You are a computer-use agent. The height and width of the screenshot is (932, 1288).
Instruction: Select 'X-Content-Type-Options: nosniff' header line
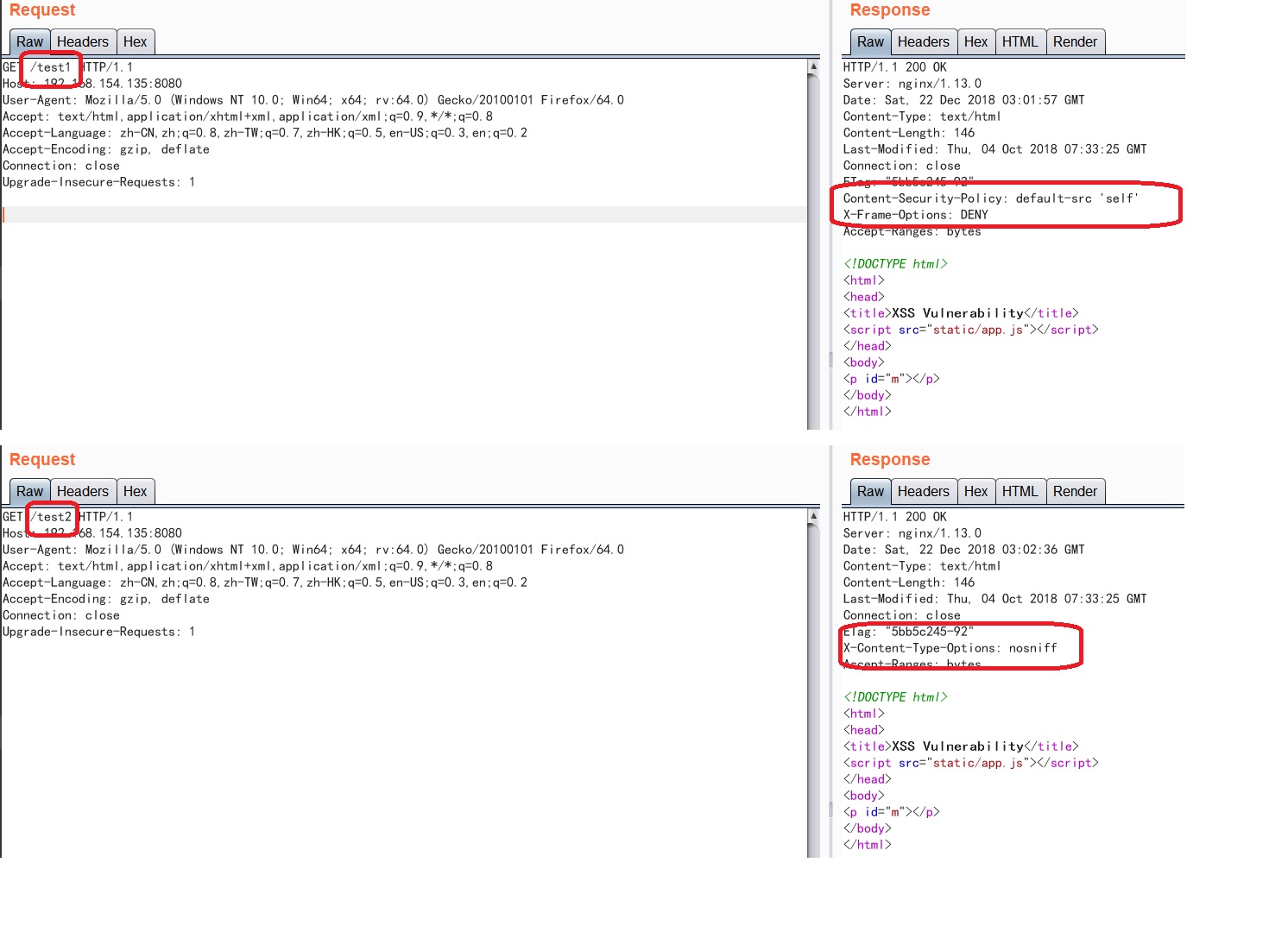point(950,648)
